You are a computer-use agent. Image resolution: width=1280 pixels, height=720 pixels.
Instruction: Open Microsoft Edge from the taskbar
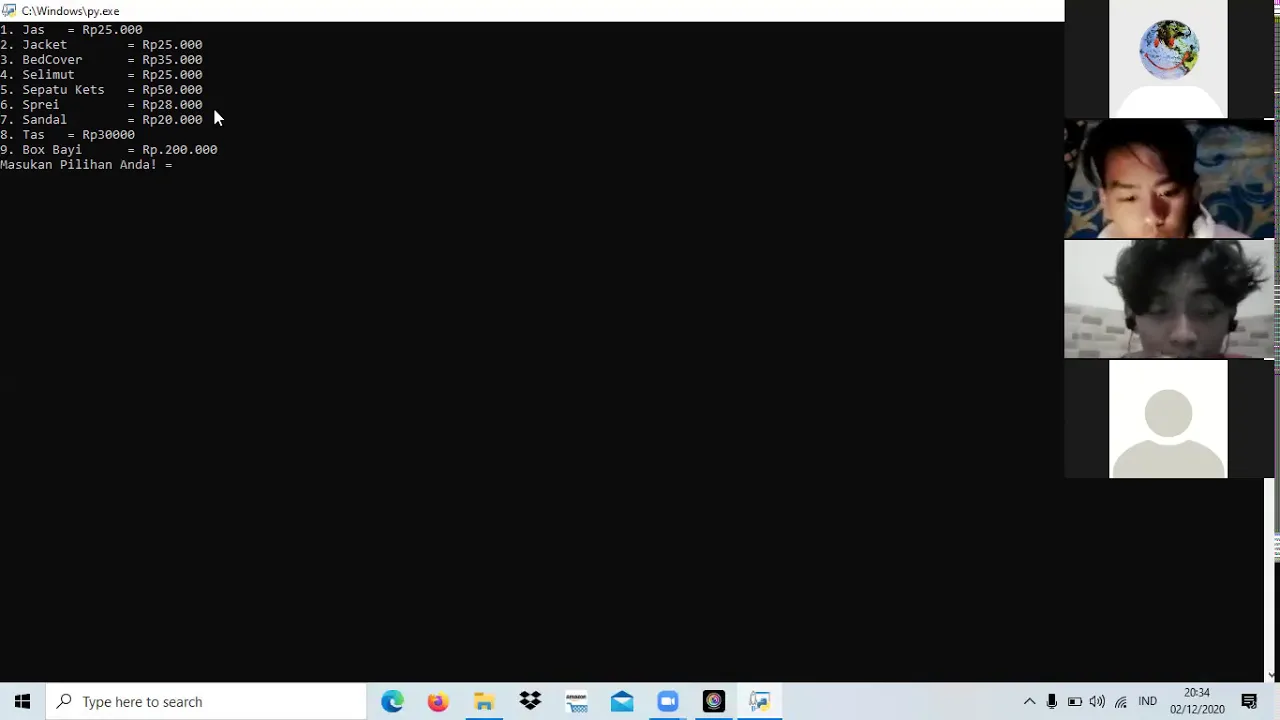[392, 702]
